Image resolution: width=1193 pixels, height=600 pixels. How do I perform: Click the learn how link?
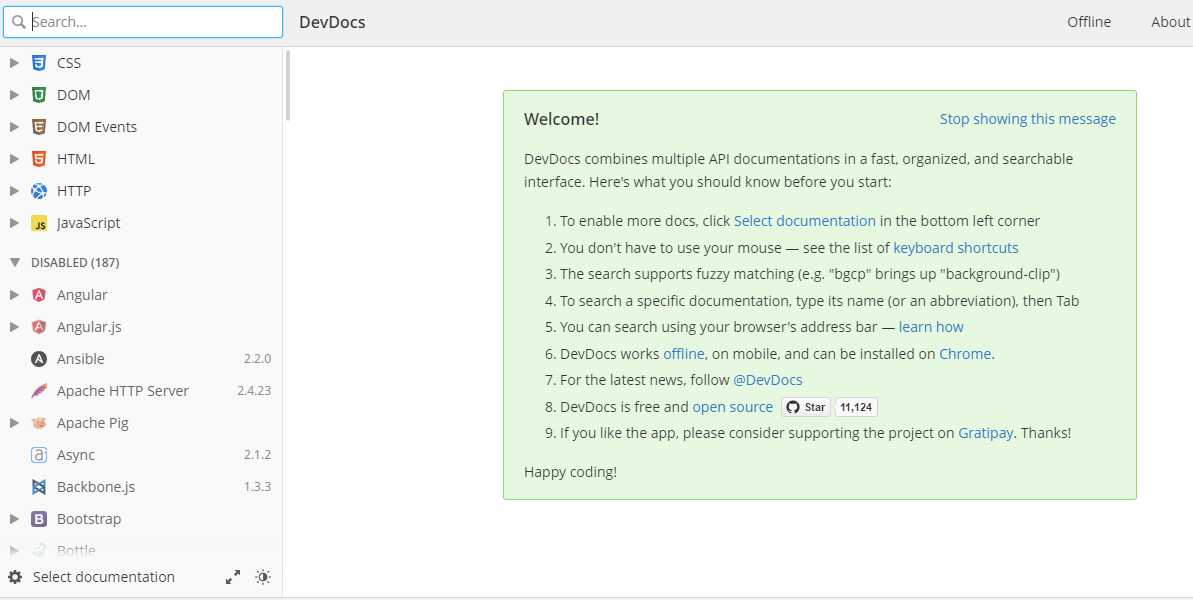(x=931, y=327)
